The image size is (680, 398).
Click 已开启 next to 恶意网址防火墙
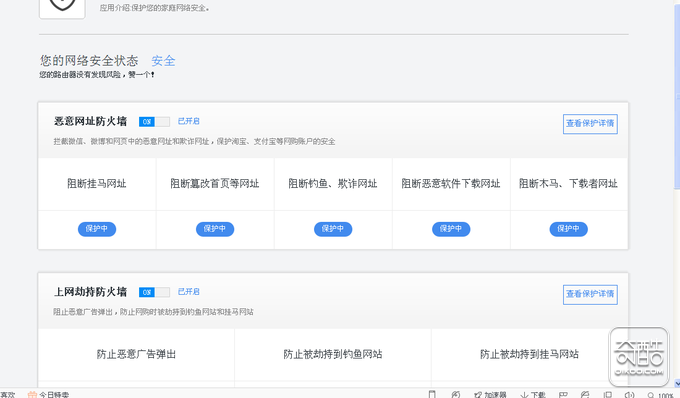[x=189, y=121]
